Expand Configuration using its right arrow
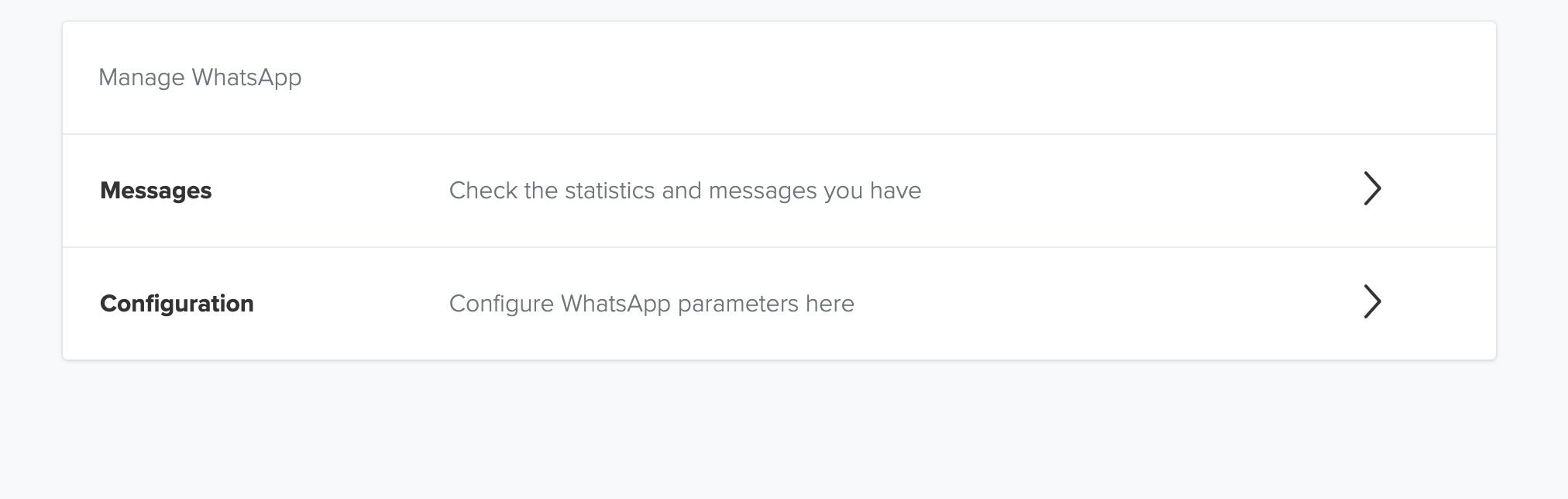 (x=1372, y=302)
